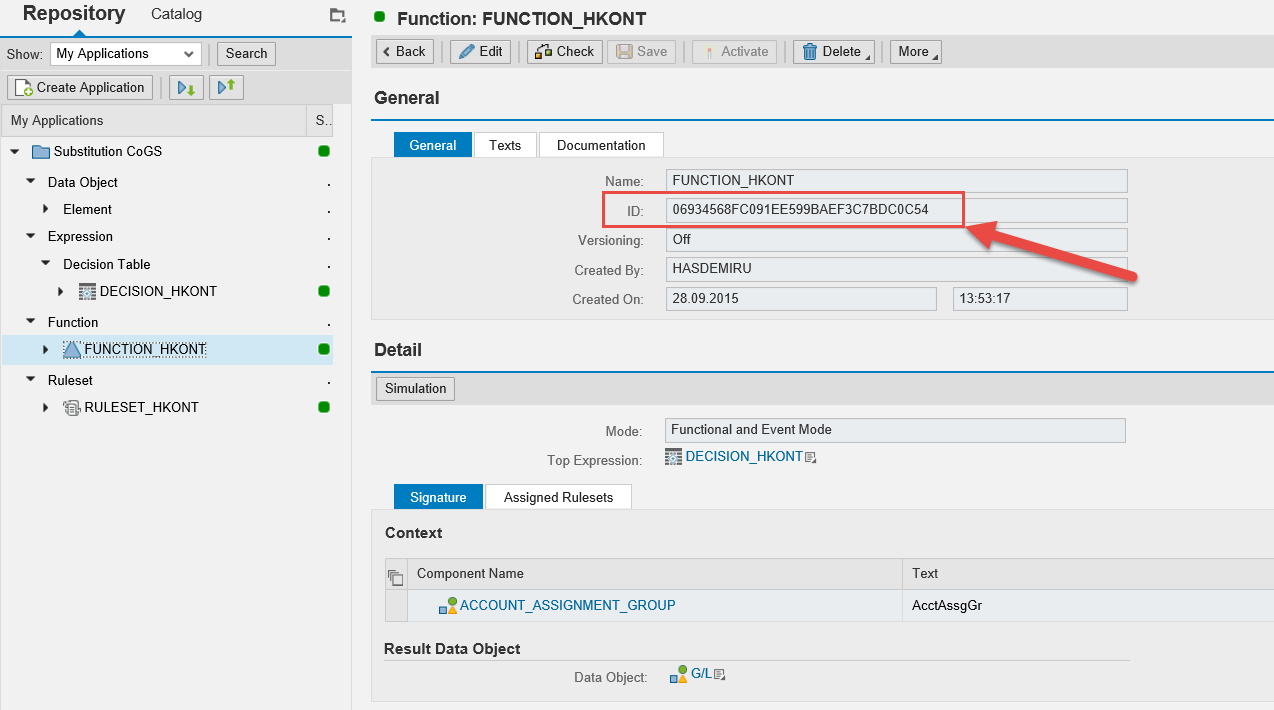
Task: Open the More menu in toolbar
Action: (x=915, y=52)
